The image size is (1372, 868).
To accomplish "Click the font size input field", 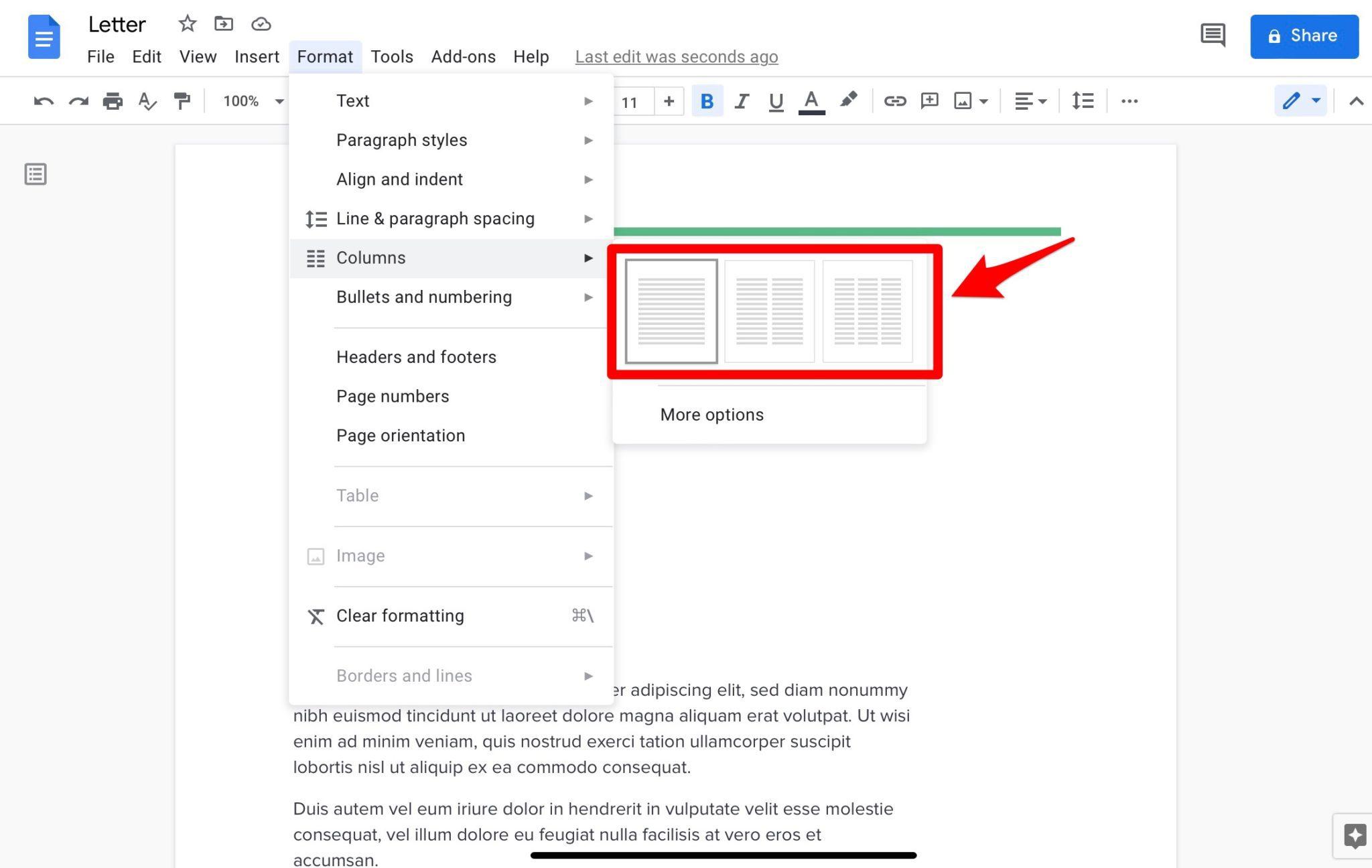I will [x=630, y=101].
